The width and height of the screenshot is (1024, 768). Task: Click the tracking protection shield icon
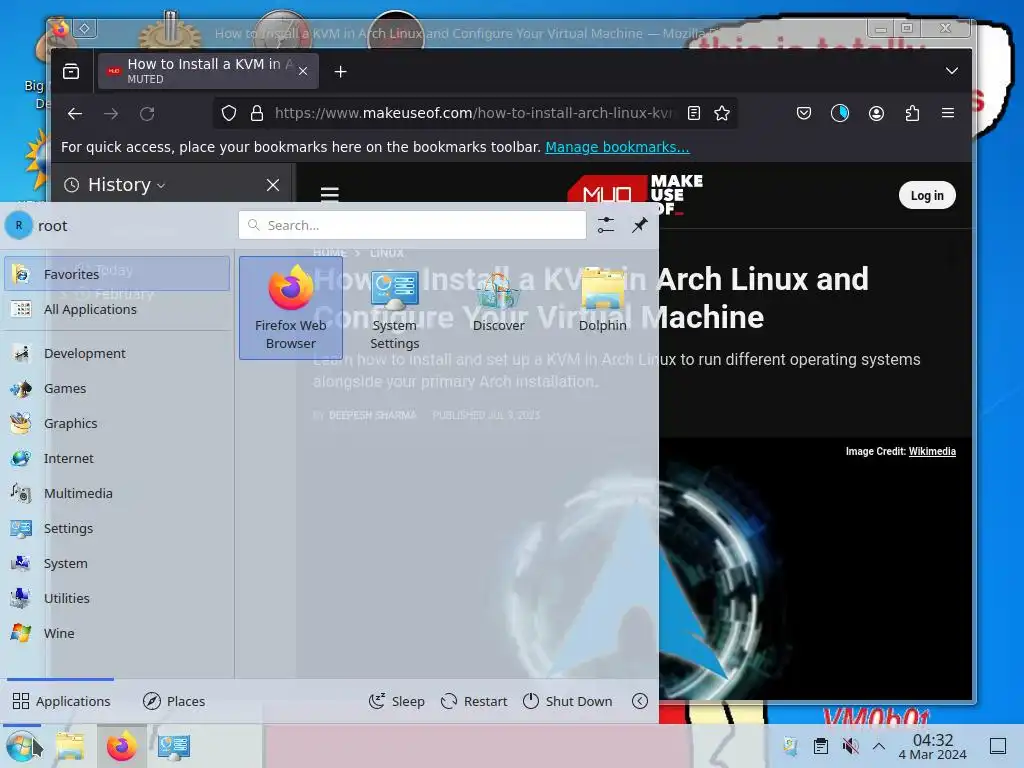point(229,114)
